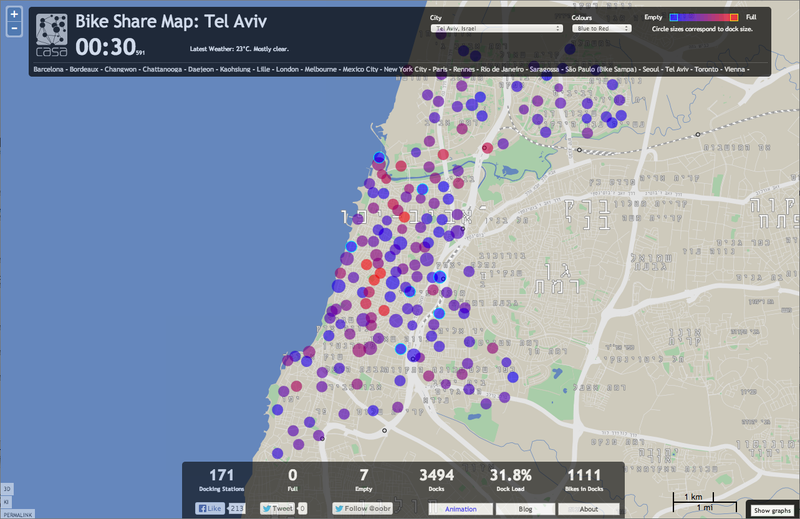Open the Lille city link
800x519 pixels.
pos(263,69)
